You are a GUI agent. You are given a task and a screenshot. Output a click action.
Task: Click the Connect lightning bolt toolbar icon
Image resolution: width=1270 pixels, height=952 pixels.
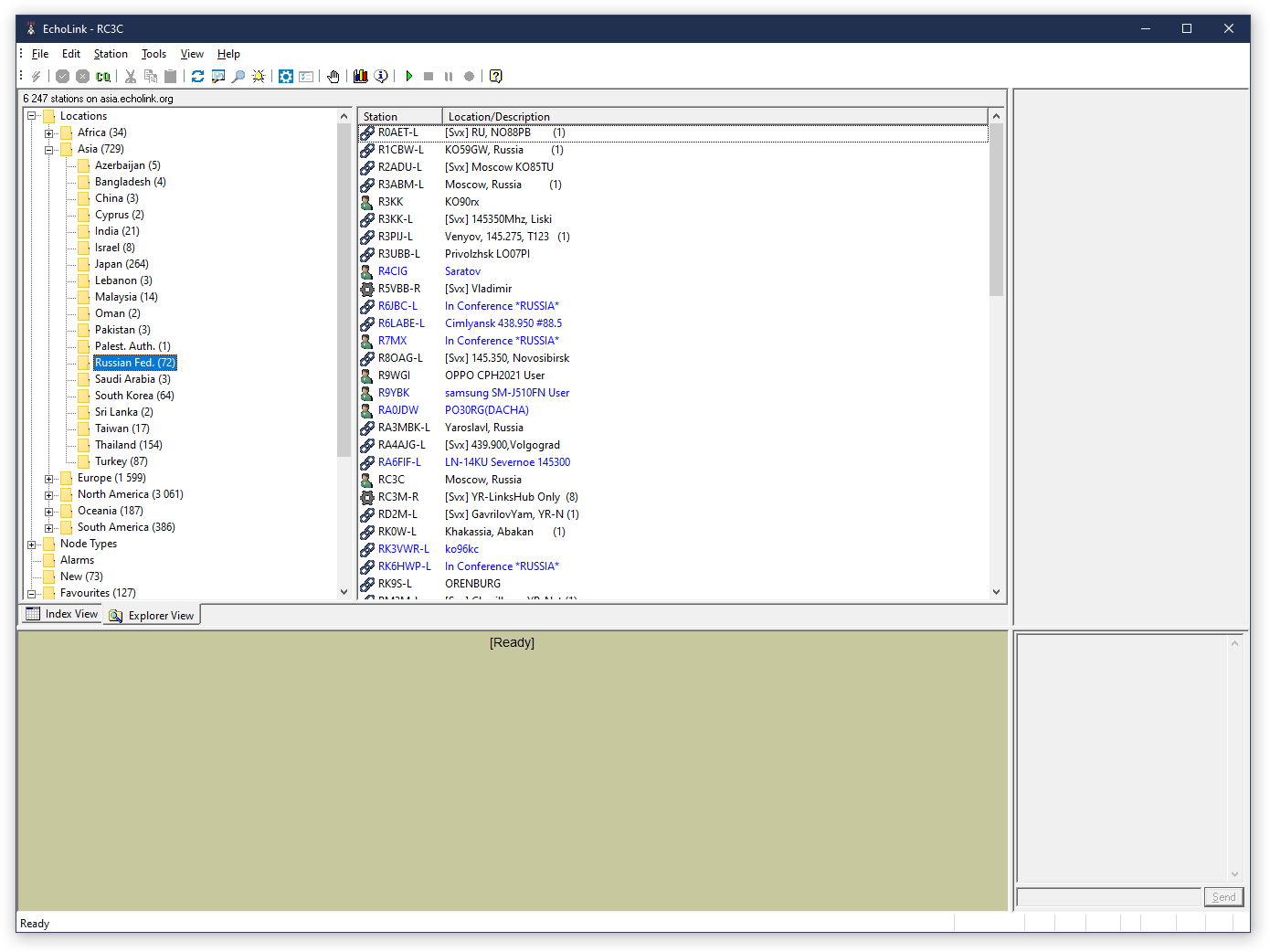click(37, 77)
